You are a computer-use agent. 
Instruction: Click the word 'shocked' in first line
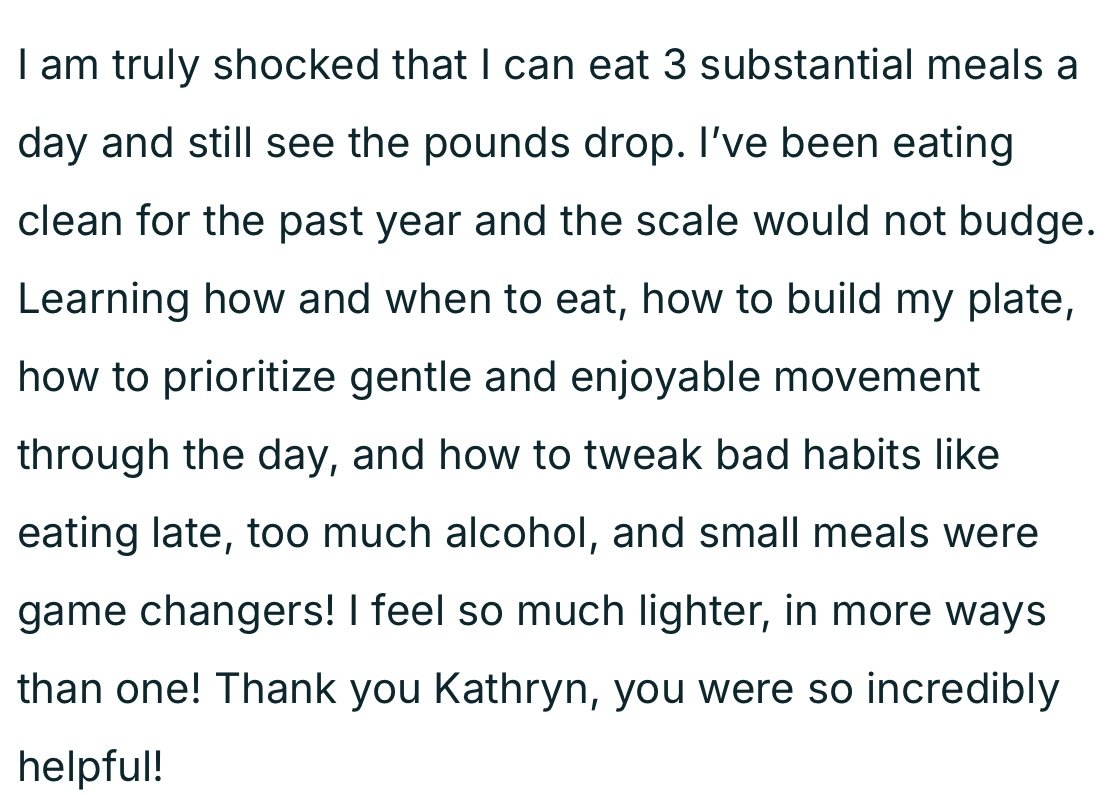(x=296, y=65)
